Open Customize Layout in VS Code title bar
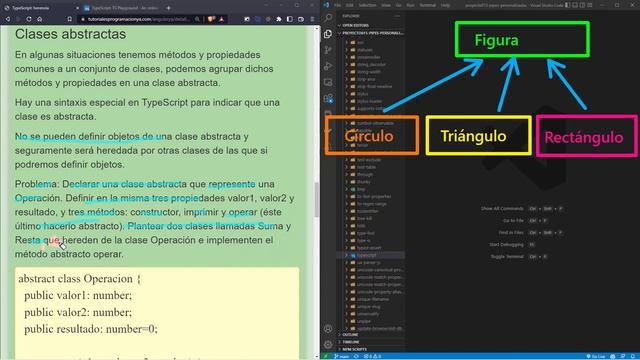 [x=590, y=5]
